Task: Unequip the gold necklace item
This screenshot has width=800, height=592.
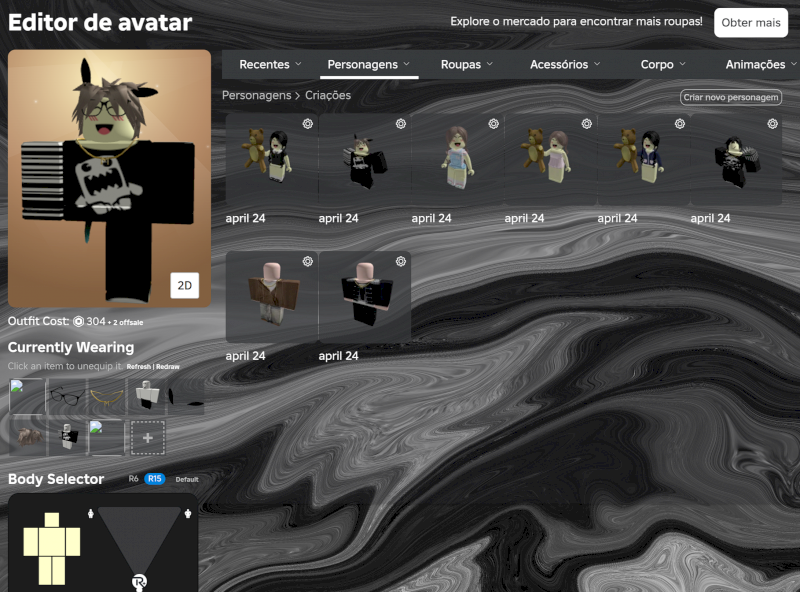Action: coord(107,396)
